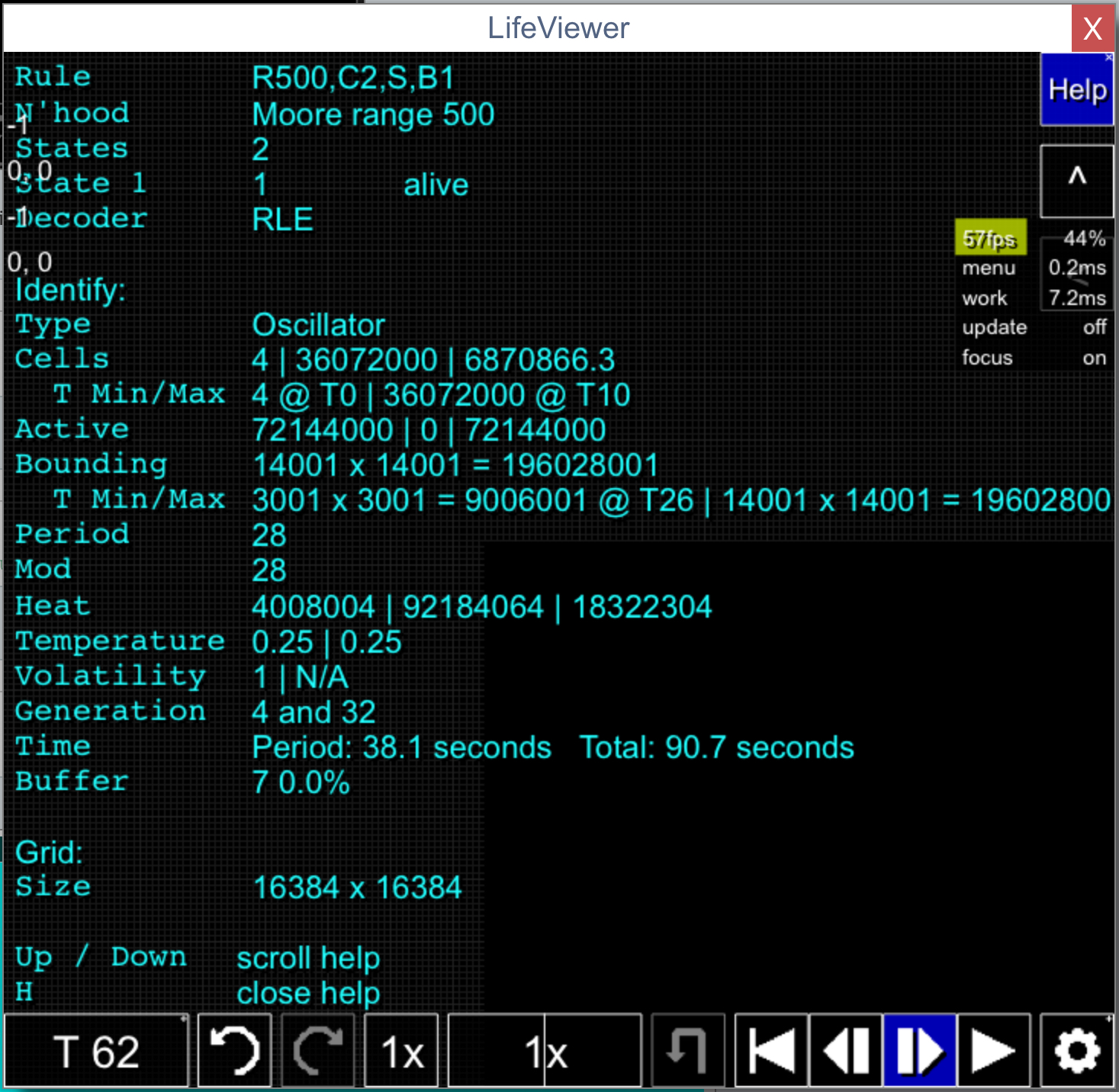1119x1092 pixels.
Task: Open the T 62 generation counter
Action: pyautogui.click(x=96, y=1051)
